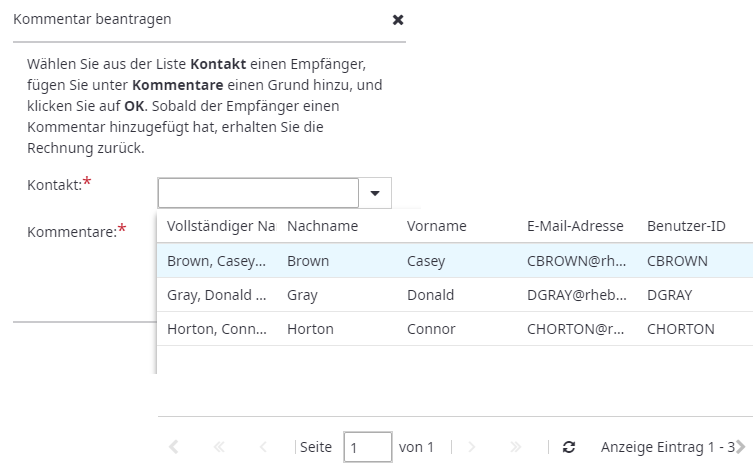This screenshot has height=473, width=753.
Task: Click the page number field
Action: pos(367,447)
